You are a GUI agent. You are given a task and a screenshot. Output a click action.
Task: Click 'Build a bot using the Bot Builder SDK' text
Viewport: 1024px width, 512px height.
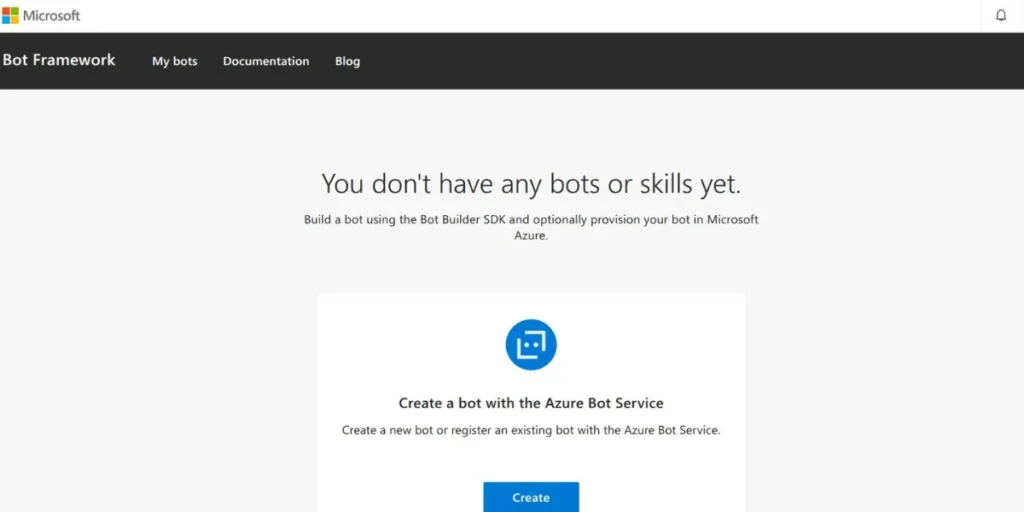click(531, 227)
